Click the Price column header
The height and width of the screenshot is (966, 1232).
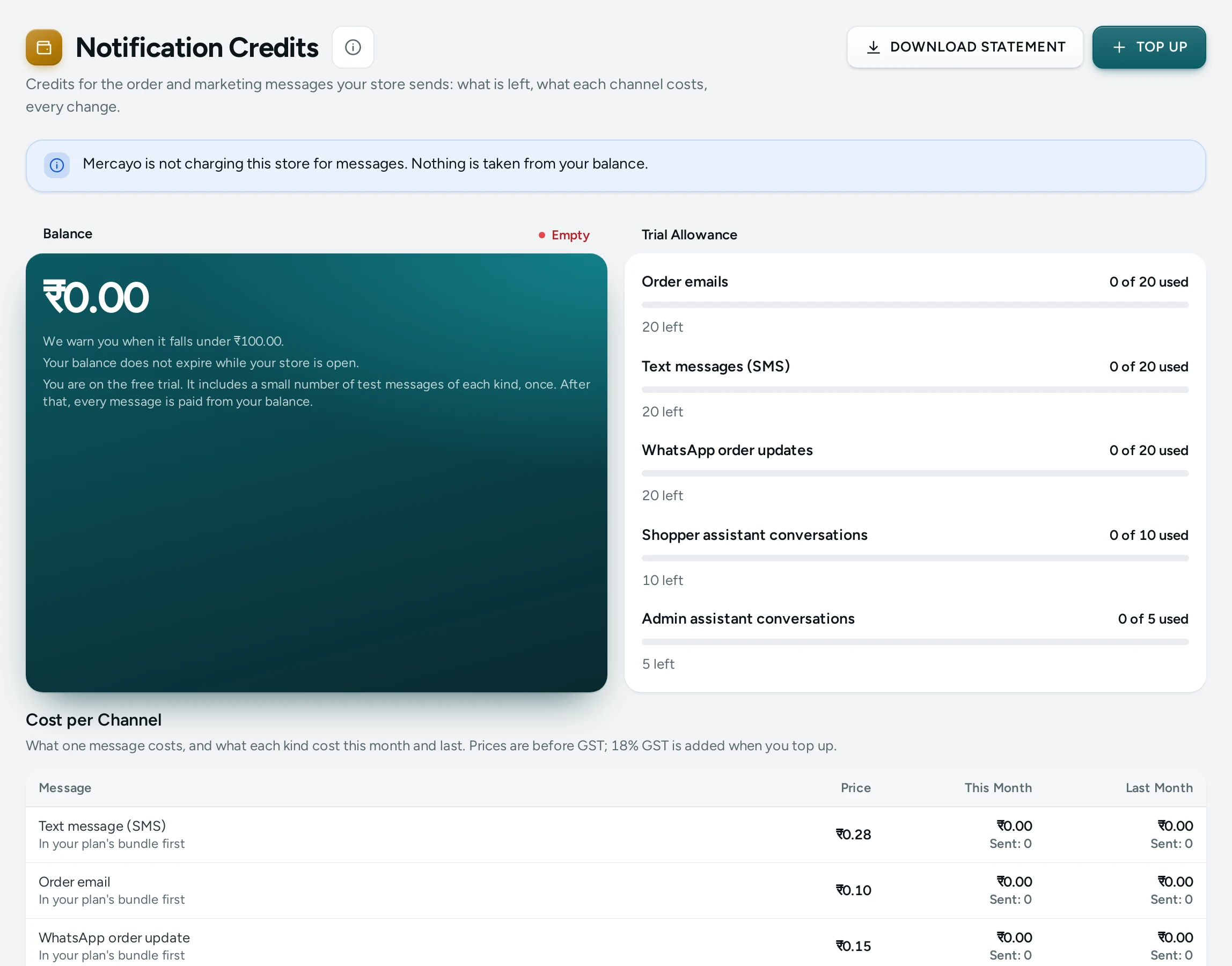pyautogui.click(x=855, y=788)
